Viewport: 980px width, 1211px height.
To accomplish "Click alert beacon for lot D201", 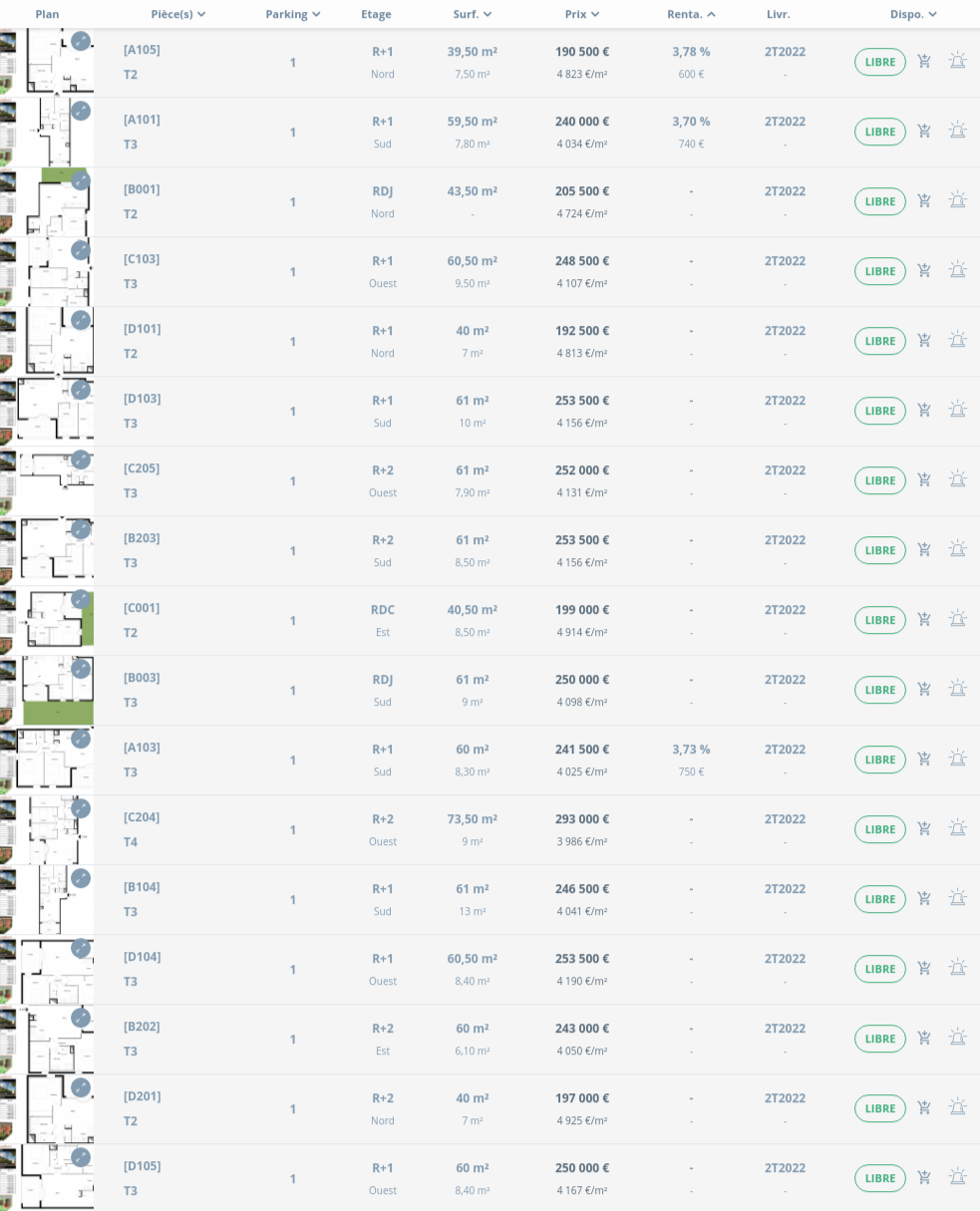I will pos(957,1108).
